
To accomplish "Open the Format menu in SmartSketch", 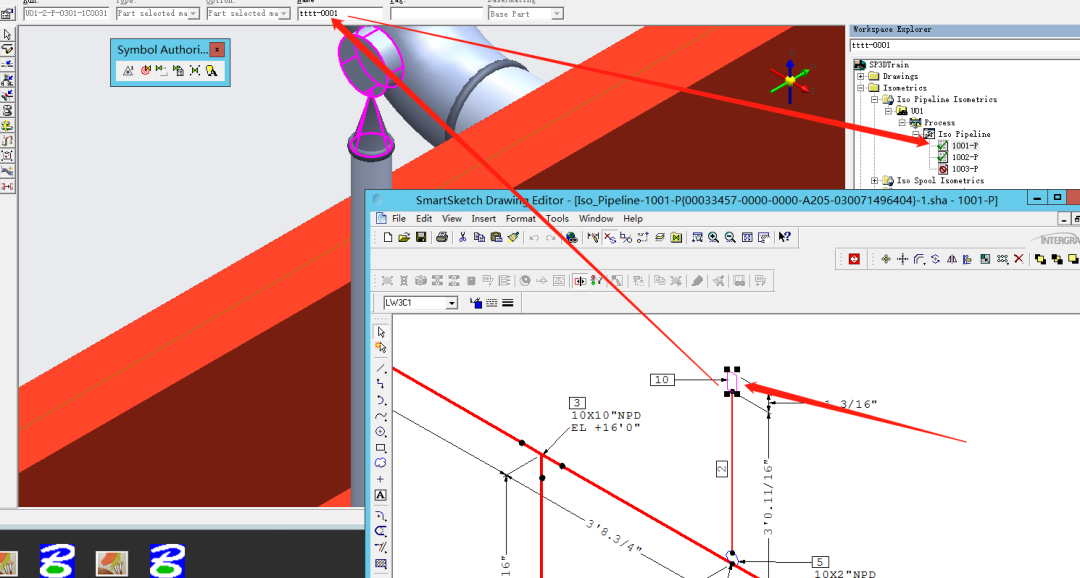I will pos(521,218).
